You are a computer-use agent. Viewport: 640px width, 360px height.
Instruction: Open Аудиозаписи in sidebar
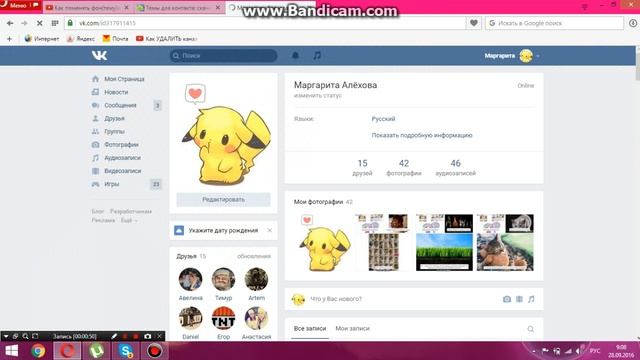[x=122, y=158]
